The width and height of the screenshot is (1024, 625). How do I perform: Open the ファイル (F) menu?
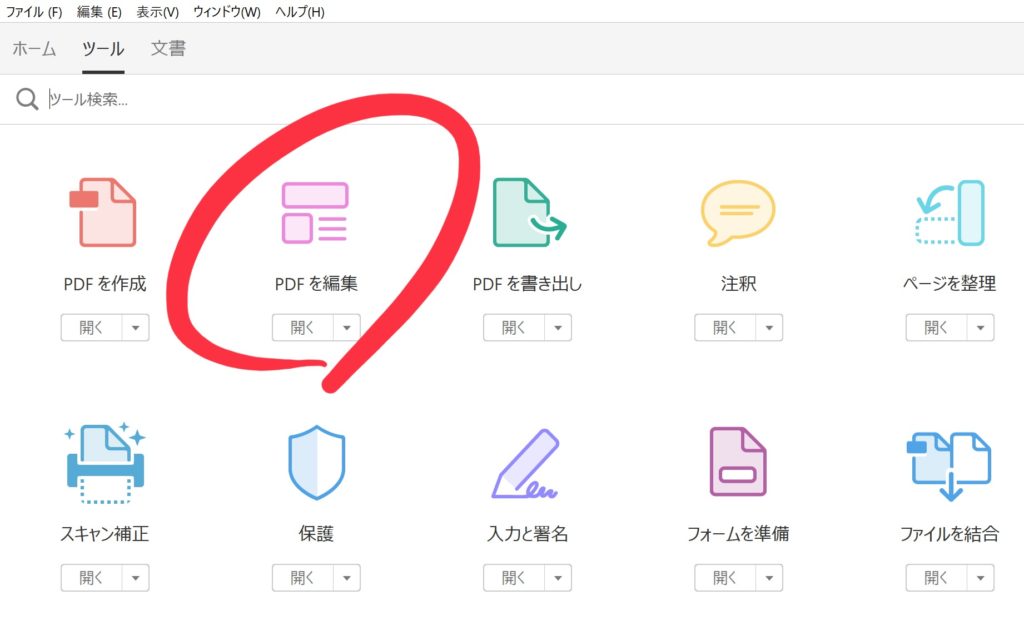click(x=34, y=12)
